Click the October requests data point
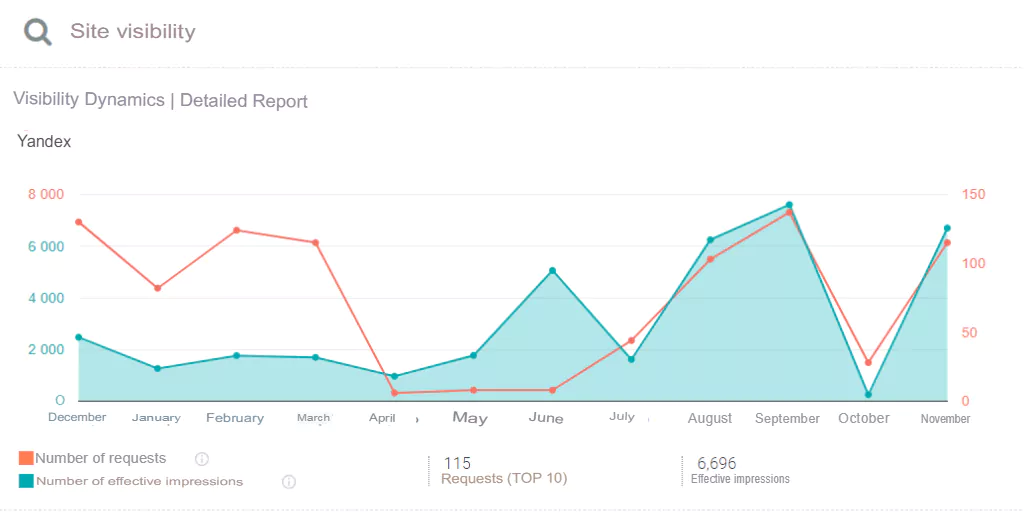Image resolution: width=1024 pixels, height=518 pixels. (868, 363)
